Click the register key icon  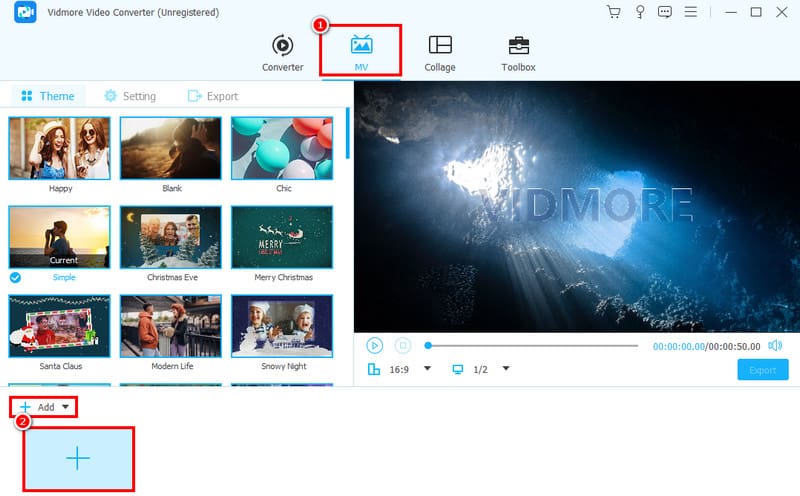coord(639,12)
